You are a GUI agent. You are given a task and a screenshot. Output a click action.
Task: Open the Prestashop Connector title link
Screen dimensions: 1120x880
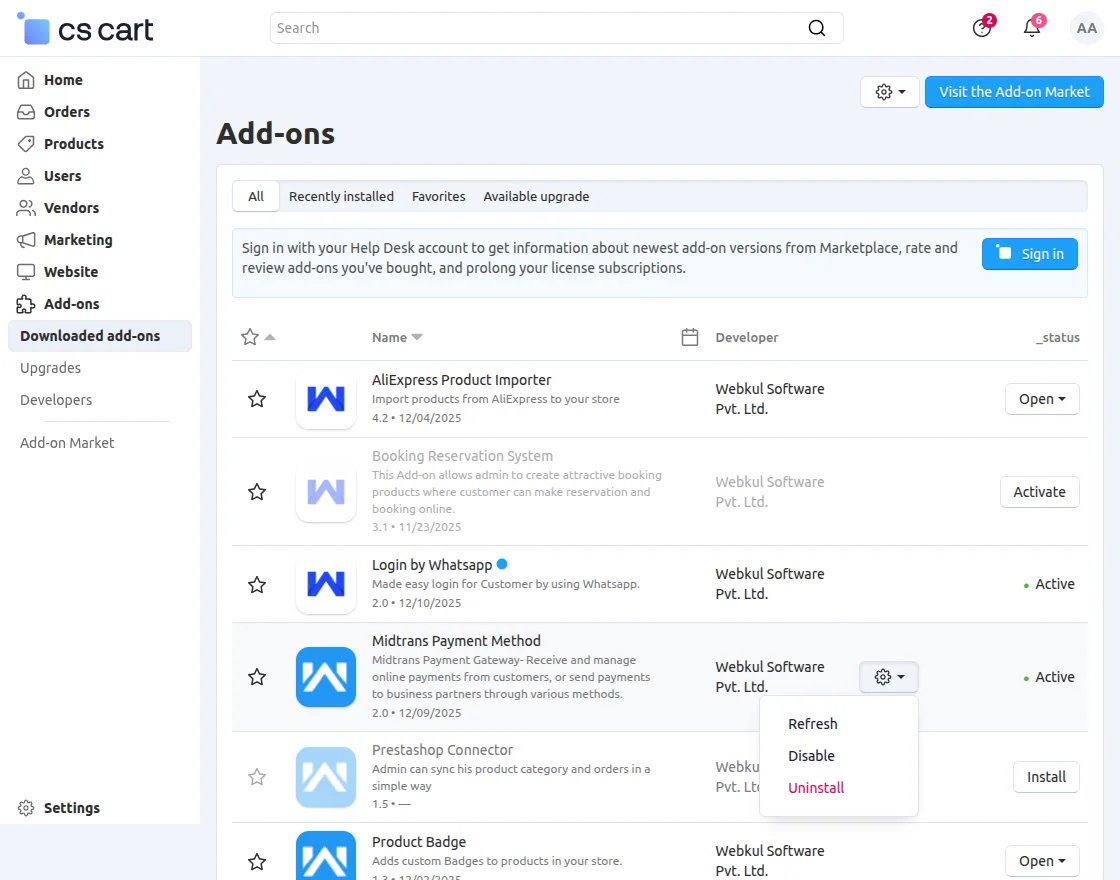point(442,750)
